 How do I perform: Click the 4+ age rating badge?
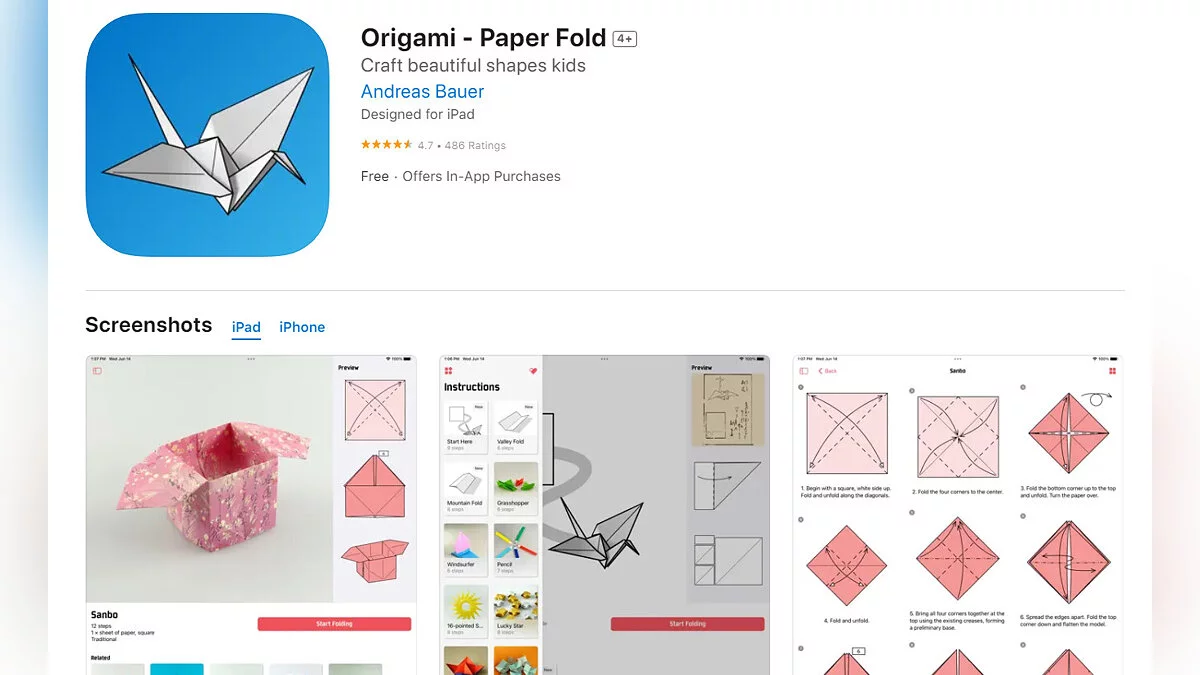coord(625,39)
